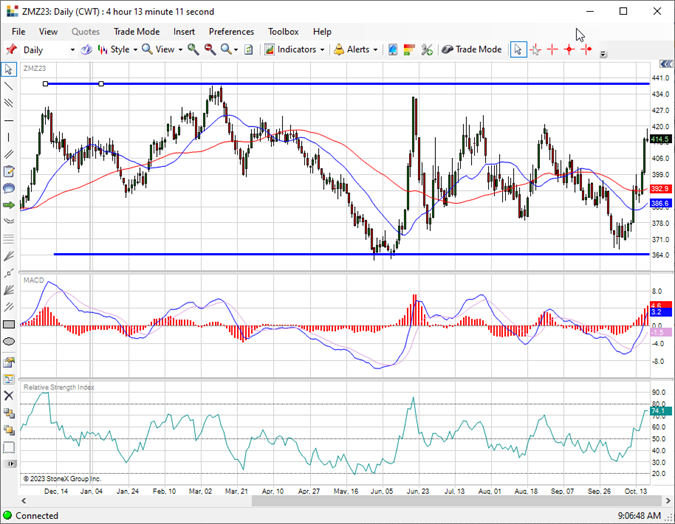Click the scrollbar left arrow

[x=24, y=501]
